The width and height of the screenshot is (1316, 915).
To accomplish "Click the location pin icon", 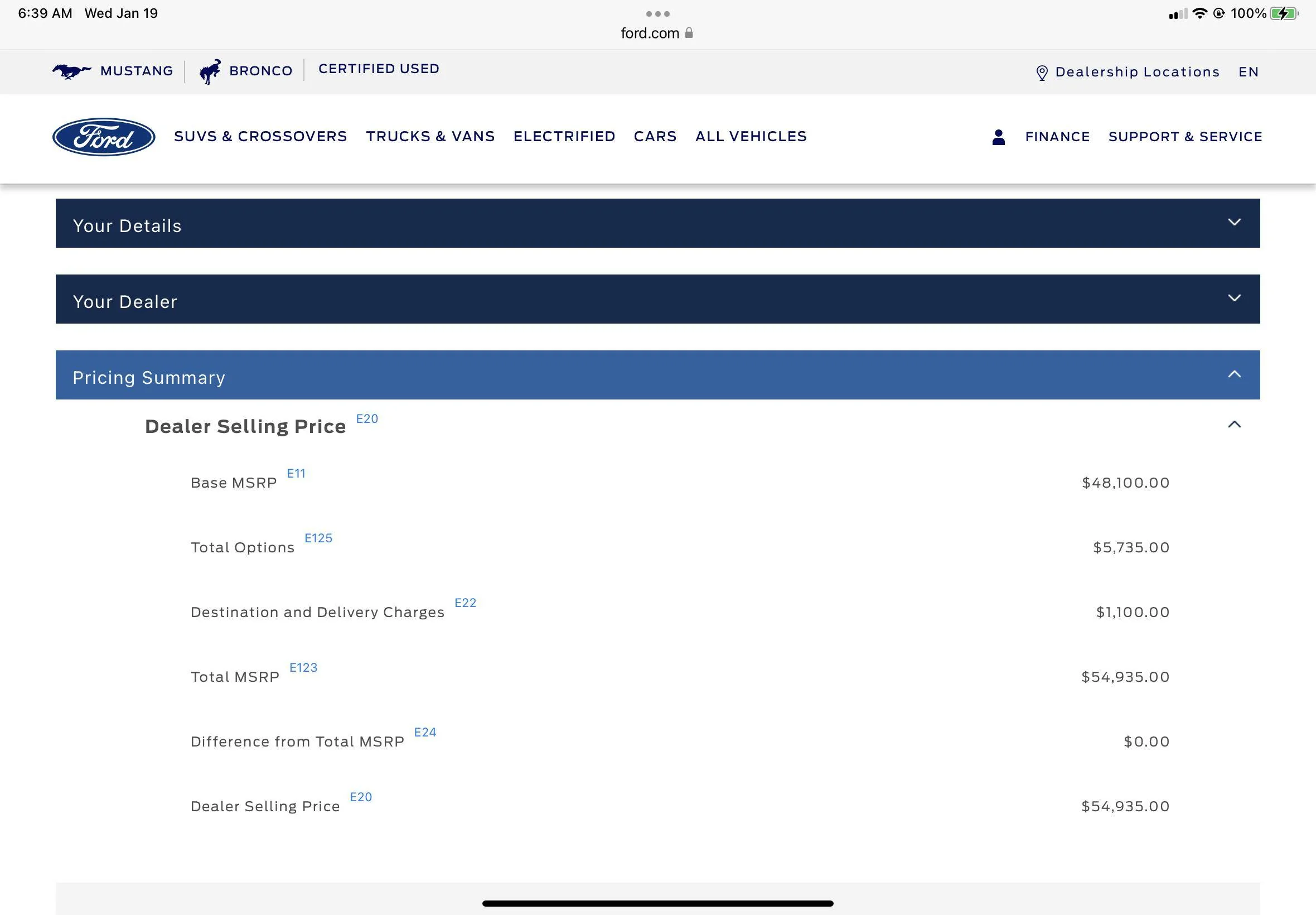I will (x=1042, y=73).
